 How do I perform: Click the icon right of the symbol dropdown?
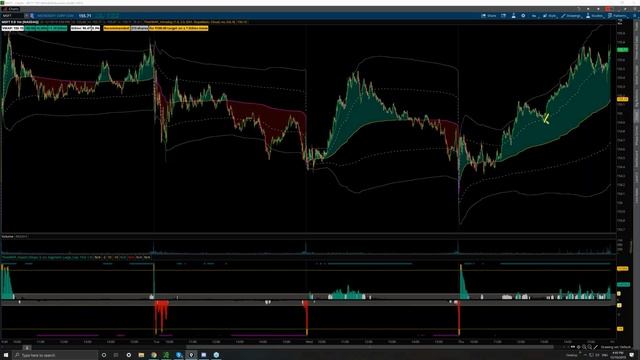click(x=32, y=16)
